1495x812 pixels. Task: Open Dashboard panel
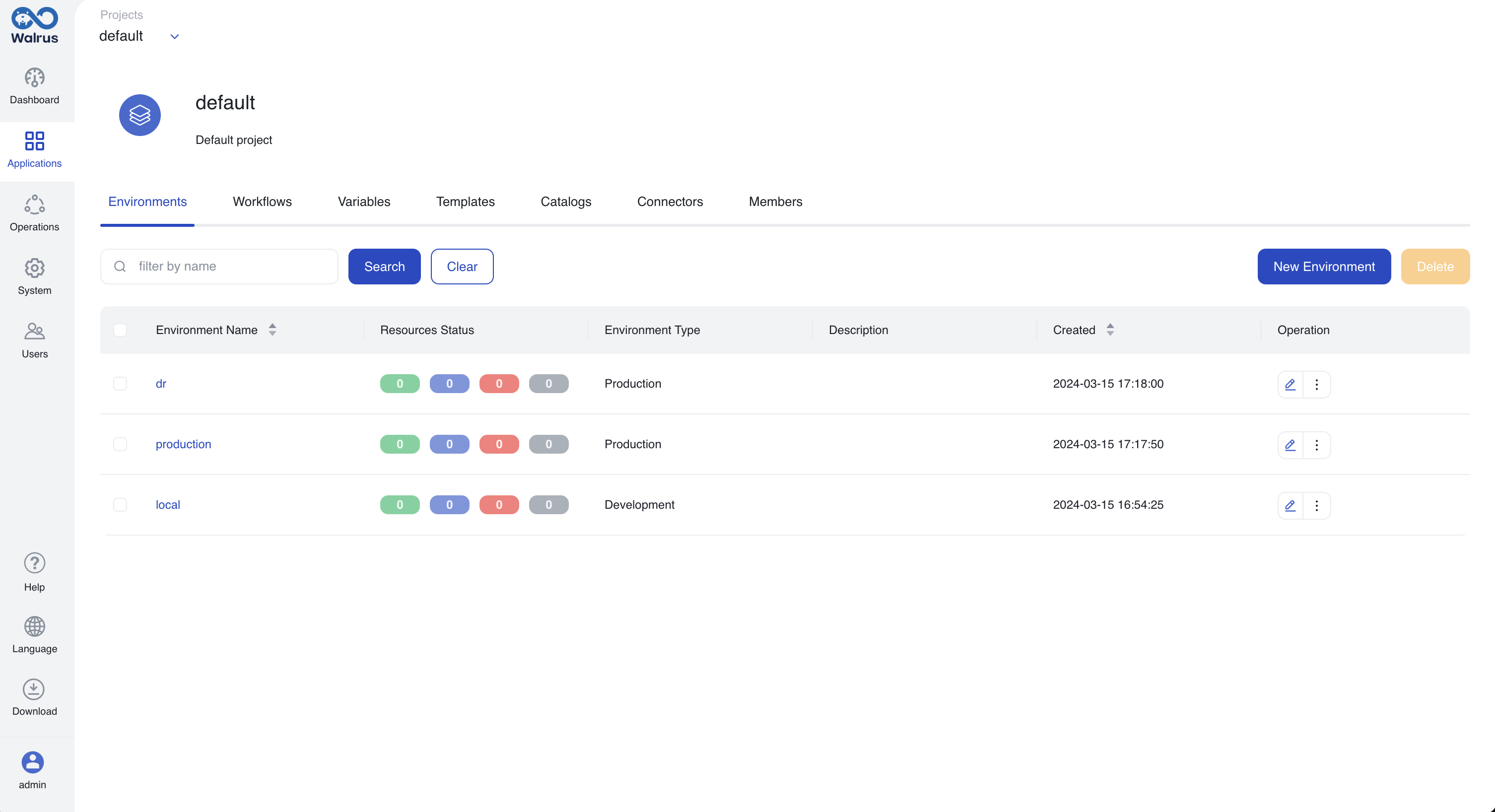(34, 86)
